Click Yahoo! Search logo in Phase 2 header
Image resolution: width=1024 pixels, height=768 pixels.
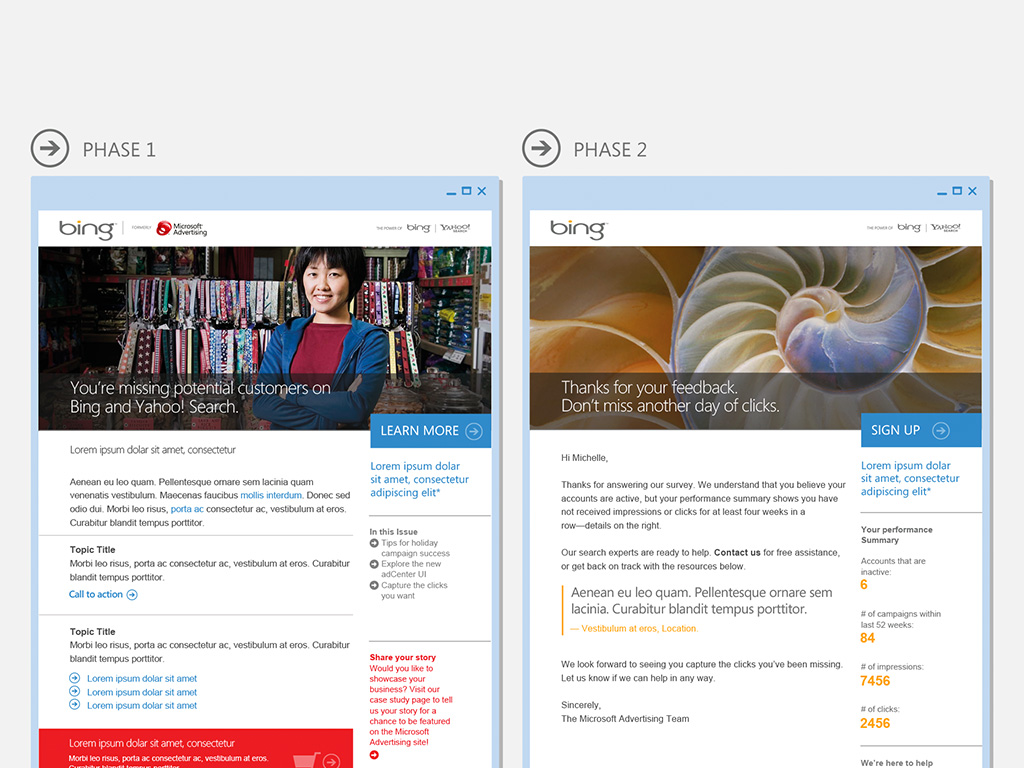[x=945, y=228]
